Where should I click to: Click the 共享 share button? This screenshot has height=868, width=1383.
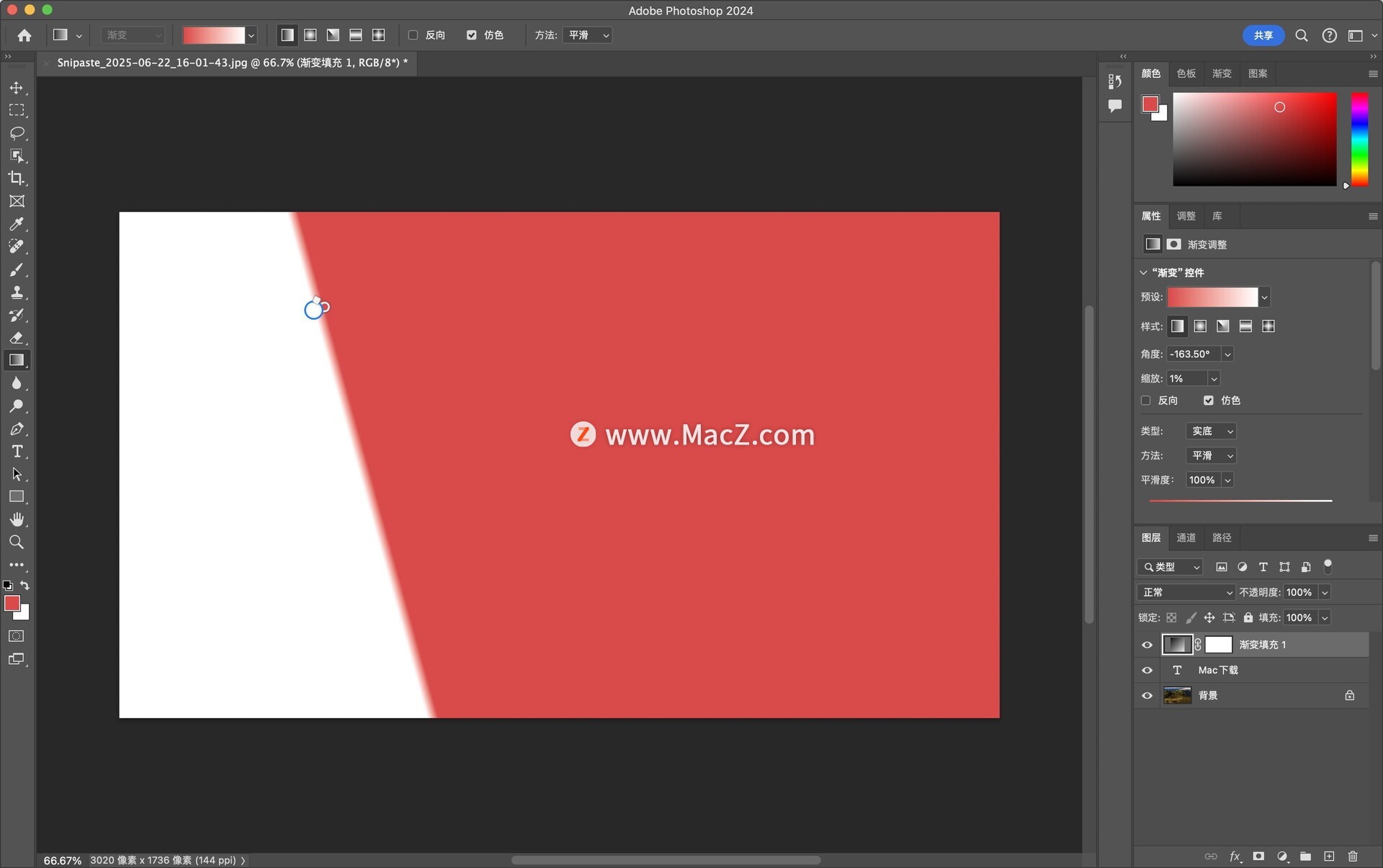pos(1263,35)
